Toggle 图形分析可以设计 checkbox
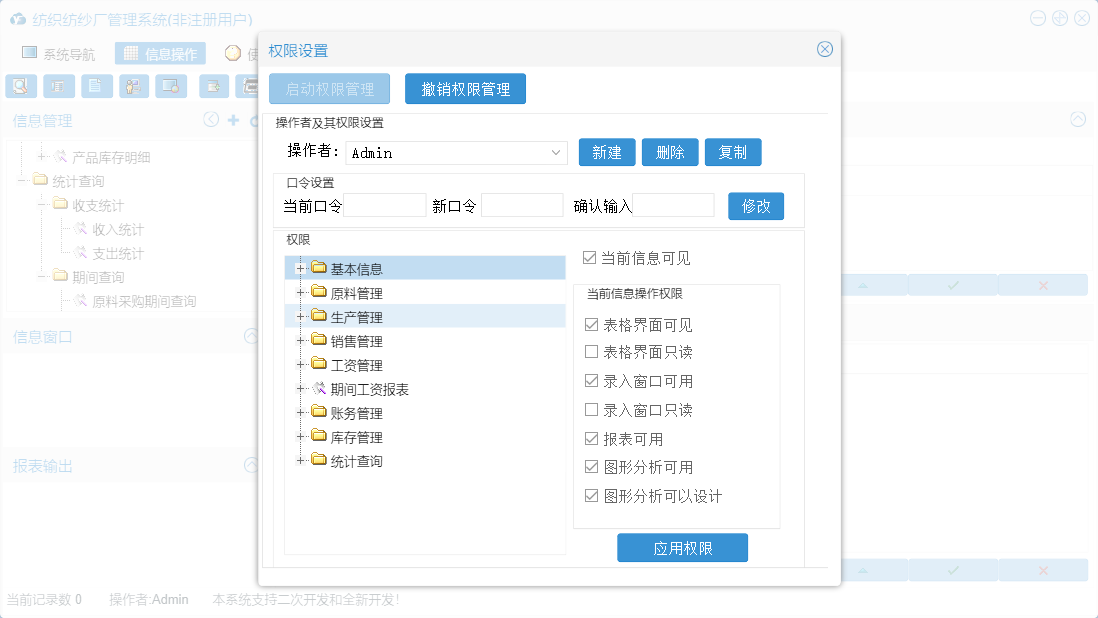1098x618 pixels. (x=592, y=496)
